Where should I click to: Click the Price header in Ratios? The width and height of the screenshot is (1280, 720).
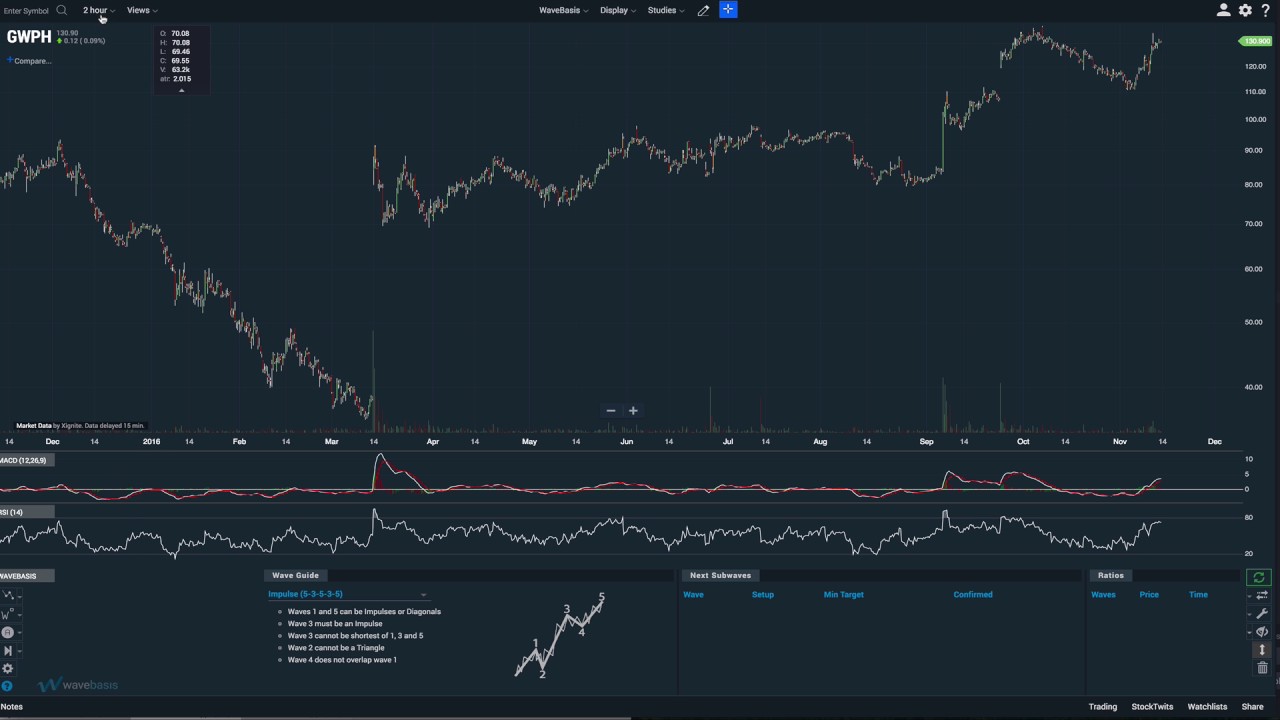[1149, 594]
